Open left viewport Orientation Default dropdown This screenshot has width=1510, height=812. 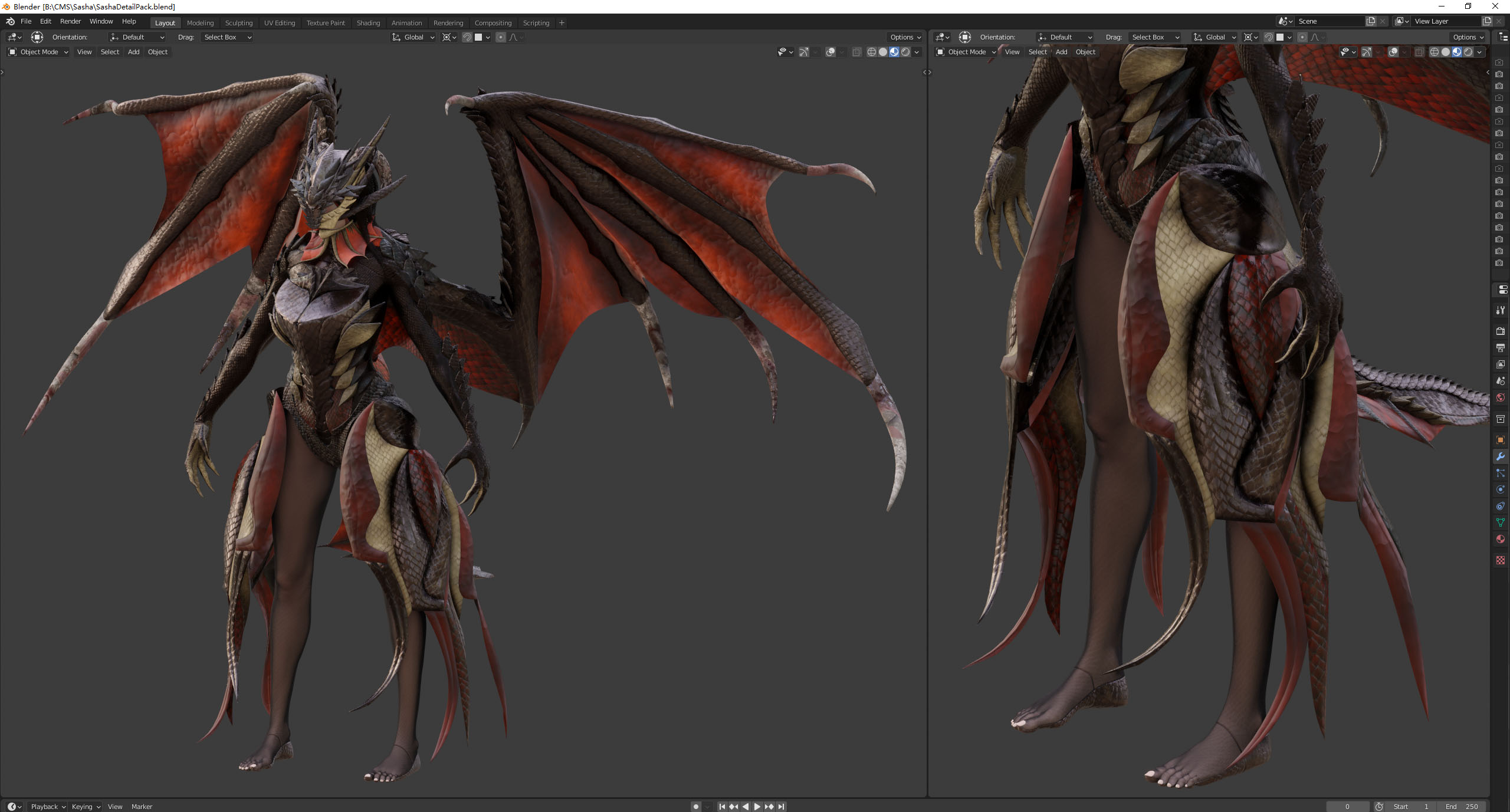[137, 37]
